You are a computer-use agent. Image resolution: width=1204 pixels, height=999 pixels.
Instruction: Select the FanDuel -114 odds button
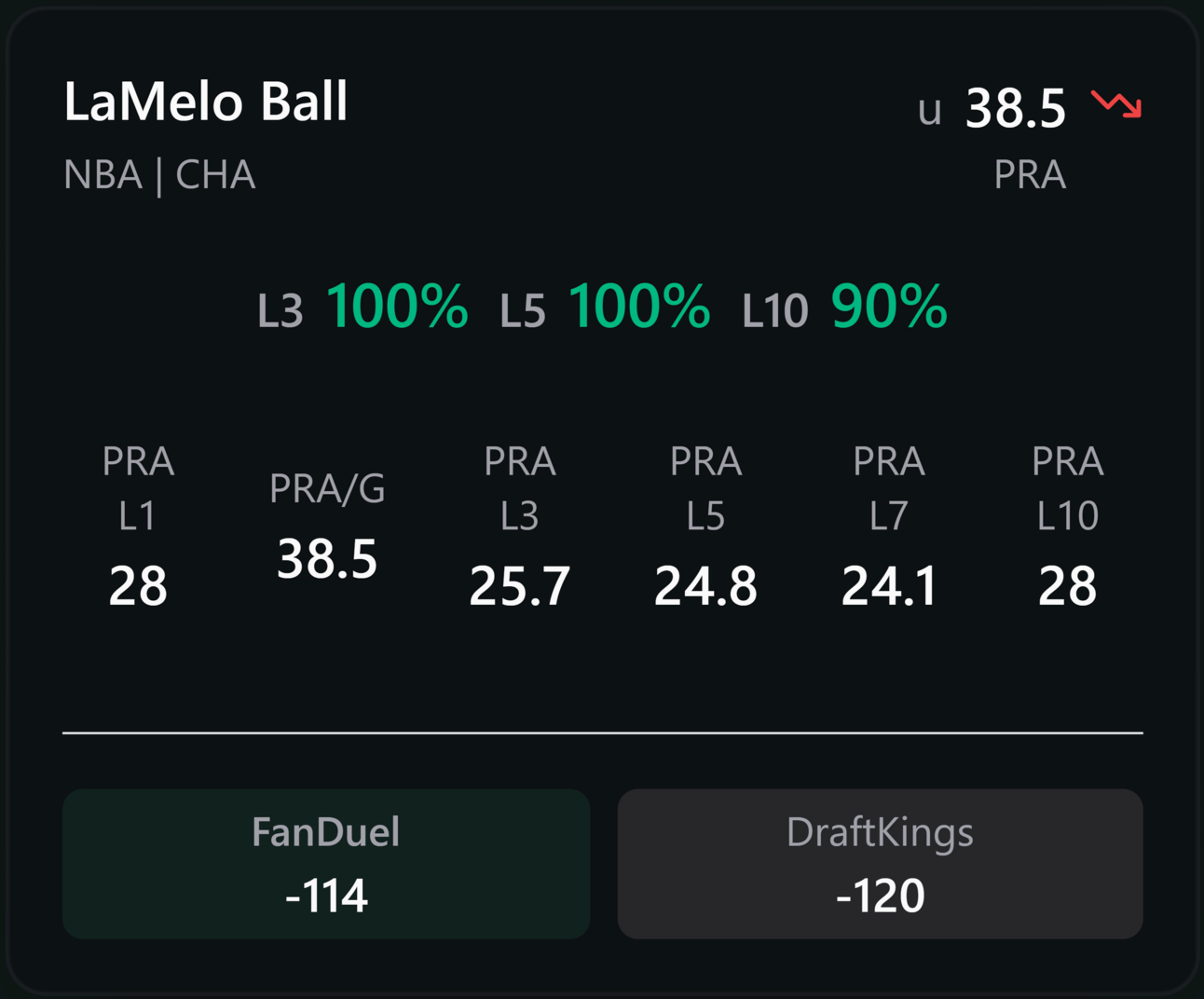[326, 864]
